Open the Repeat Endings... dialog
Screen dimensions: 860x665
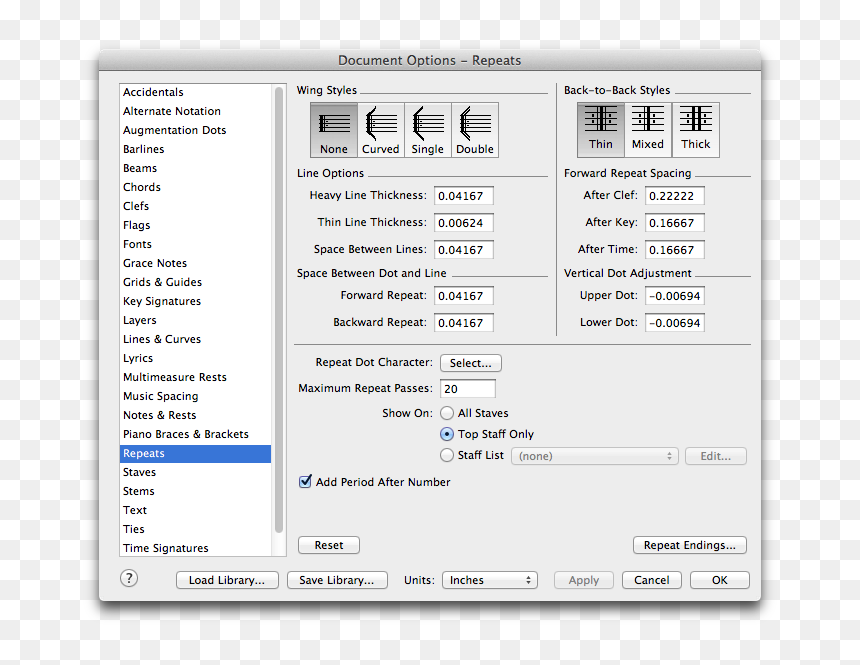tap(689, 545)
